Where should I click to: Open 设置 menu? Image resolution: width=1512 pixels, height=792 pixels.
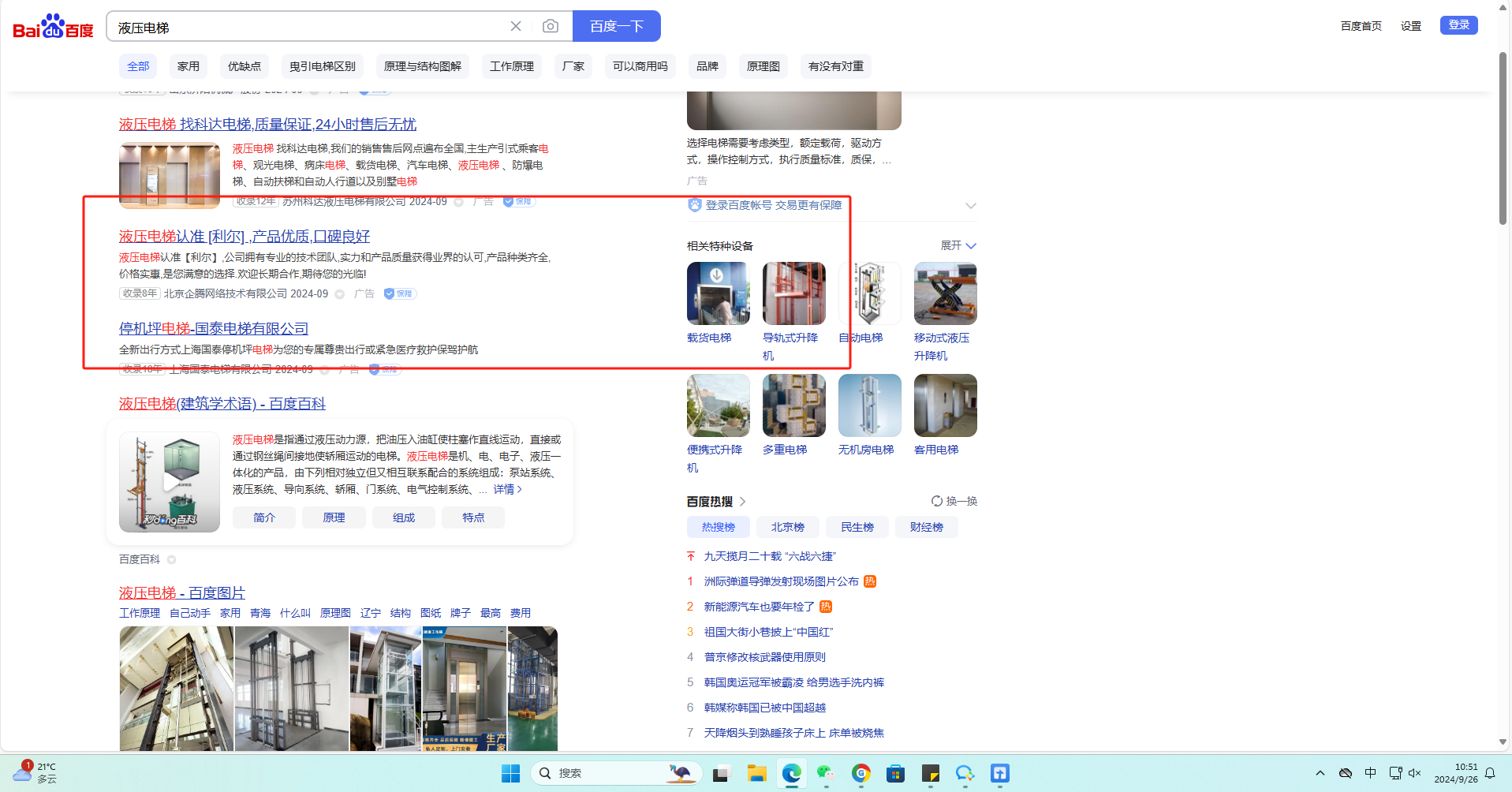pos(1411,26)
